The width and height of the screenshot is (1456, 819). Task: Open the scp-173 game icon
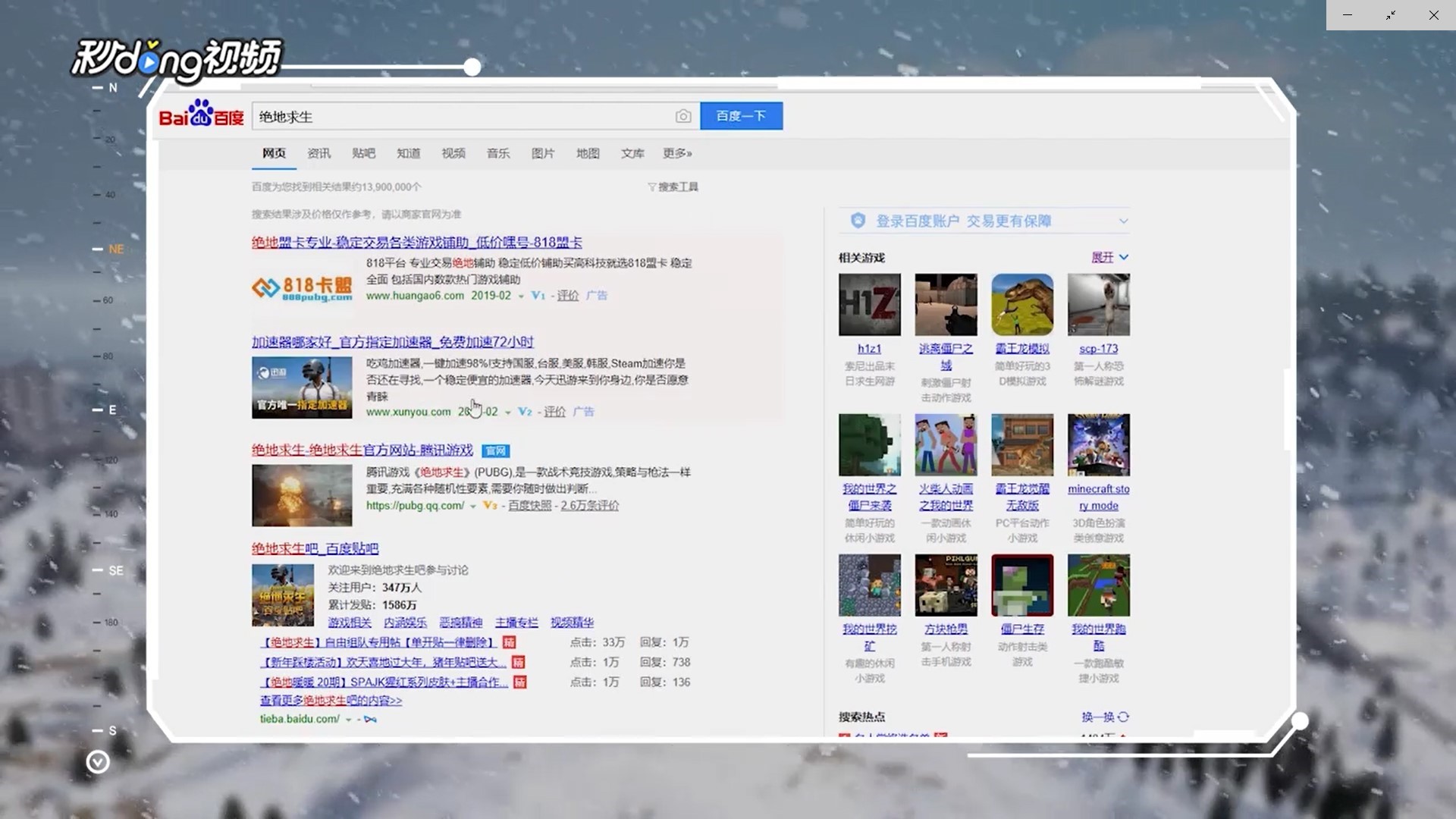click(1098, 305)
